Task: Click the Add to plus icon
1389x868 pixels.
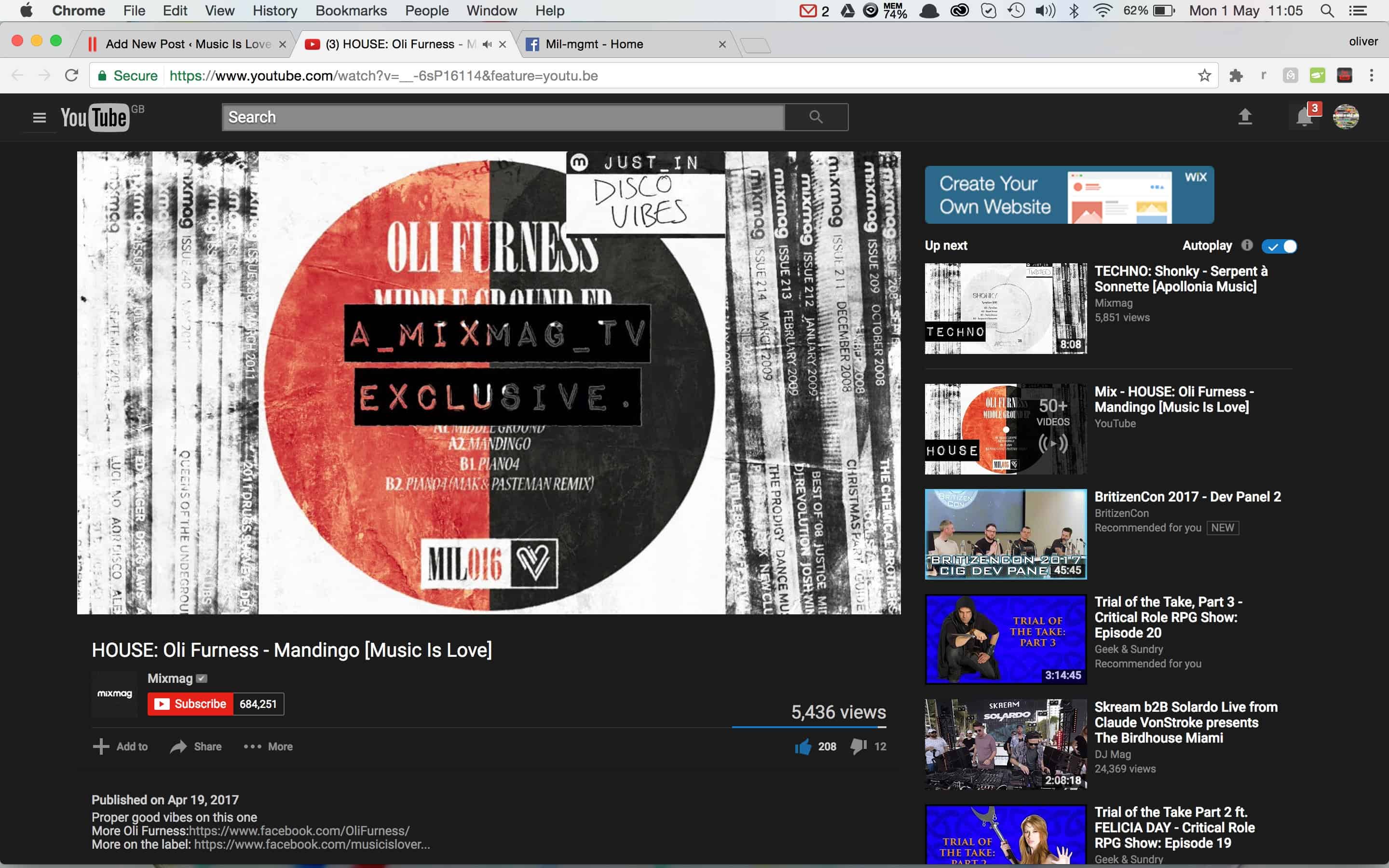Action: click(101, 746)
